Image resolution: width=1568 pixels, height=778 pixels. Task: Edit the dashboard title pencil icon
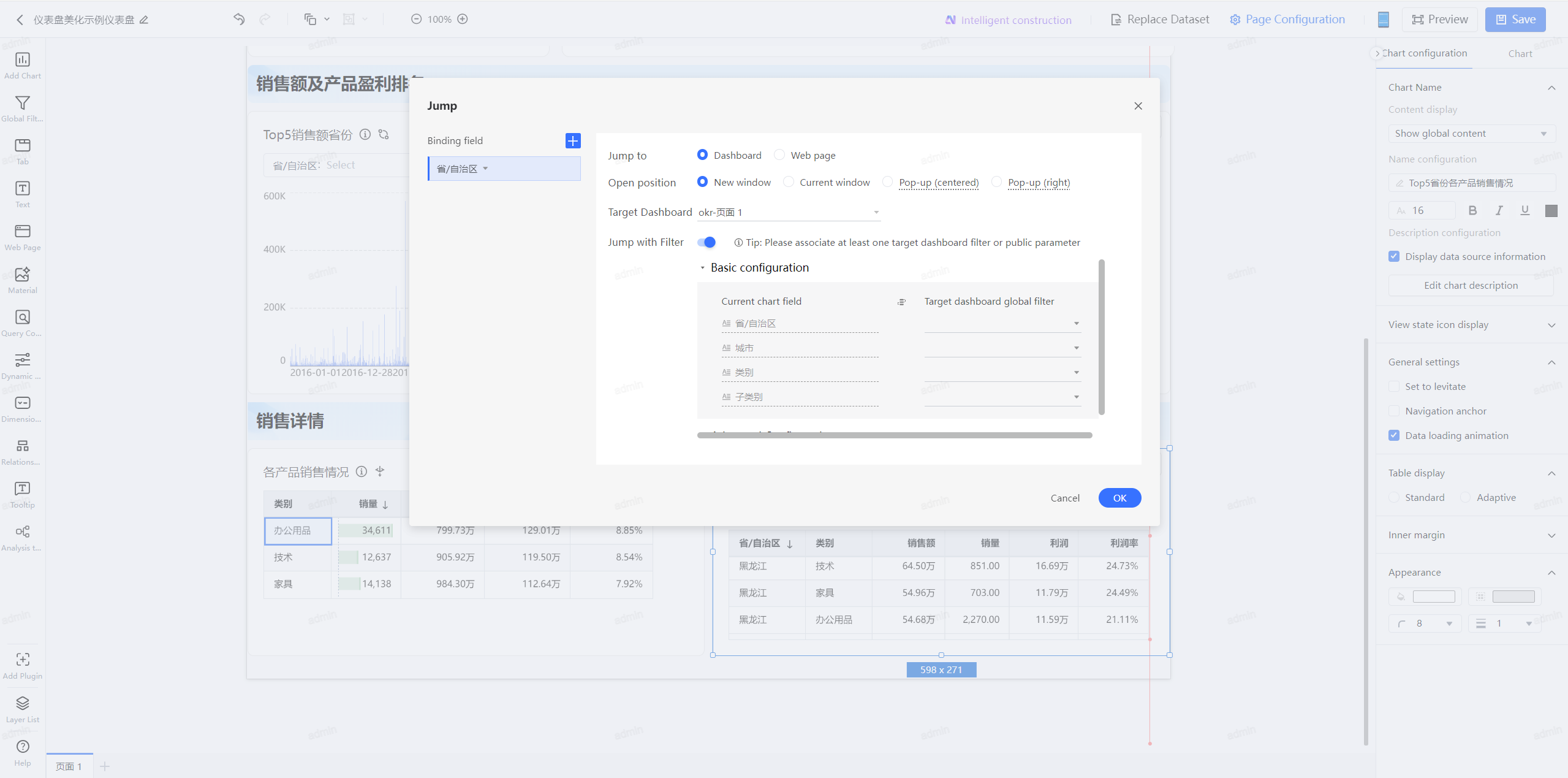point(144,20)
